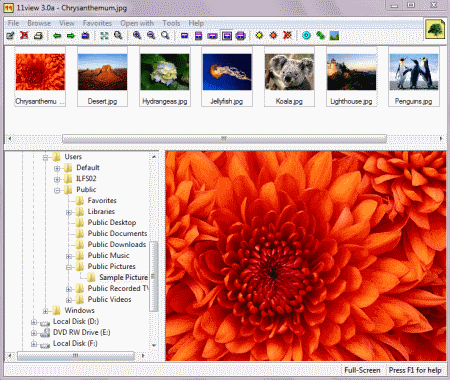Select the highlighted fourth fit-mode icon
The width and height of the screenshot is (450, 380).
(227, 35)
